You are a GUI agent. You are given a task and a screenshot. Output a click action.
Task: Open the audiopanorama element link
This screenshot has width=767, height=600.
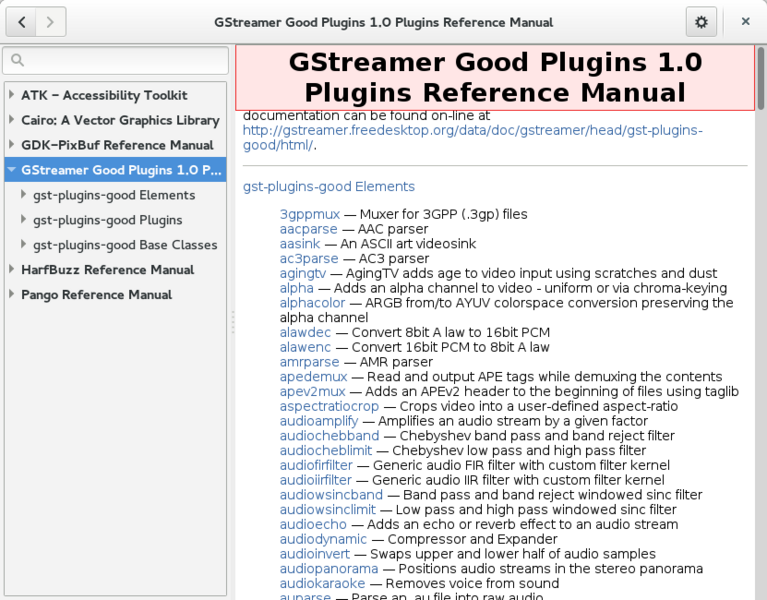click(329, 569)
